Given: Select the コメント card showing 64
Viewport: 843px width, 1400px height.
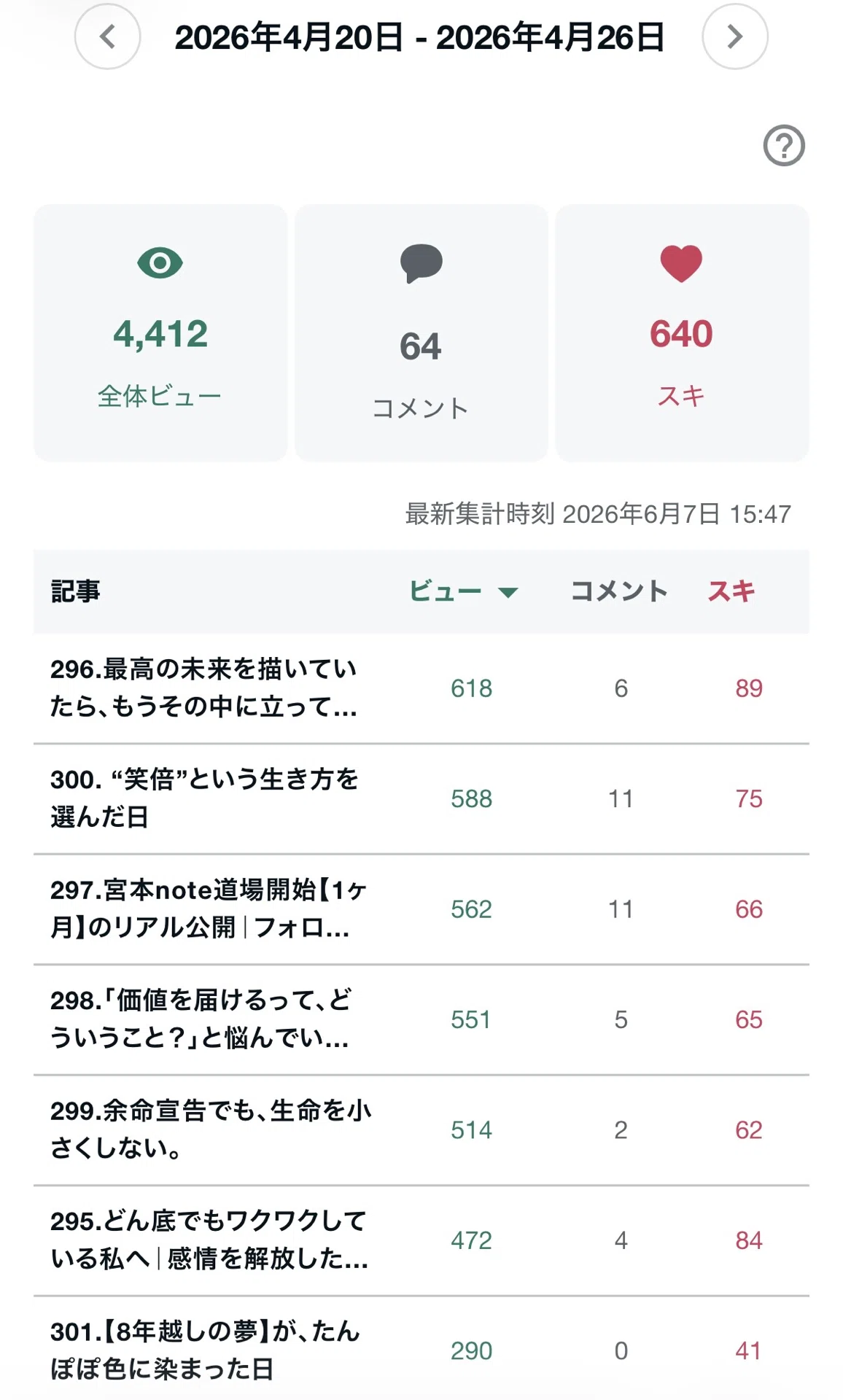Looking at the screenshot, I should [421, 332].
